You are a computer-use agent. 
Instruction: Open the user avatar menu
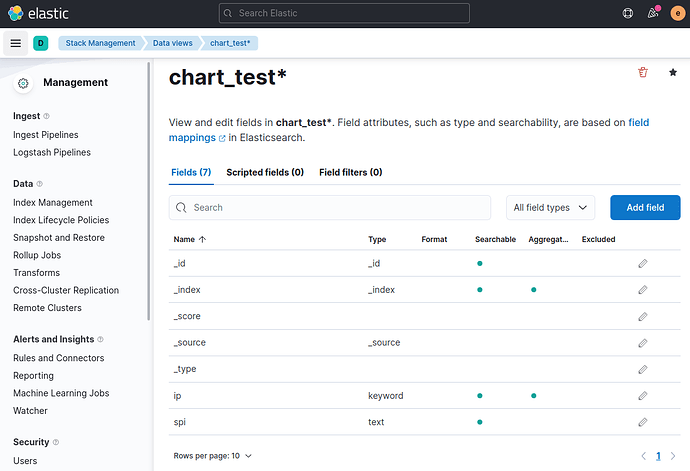677,14
